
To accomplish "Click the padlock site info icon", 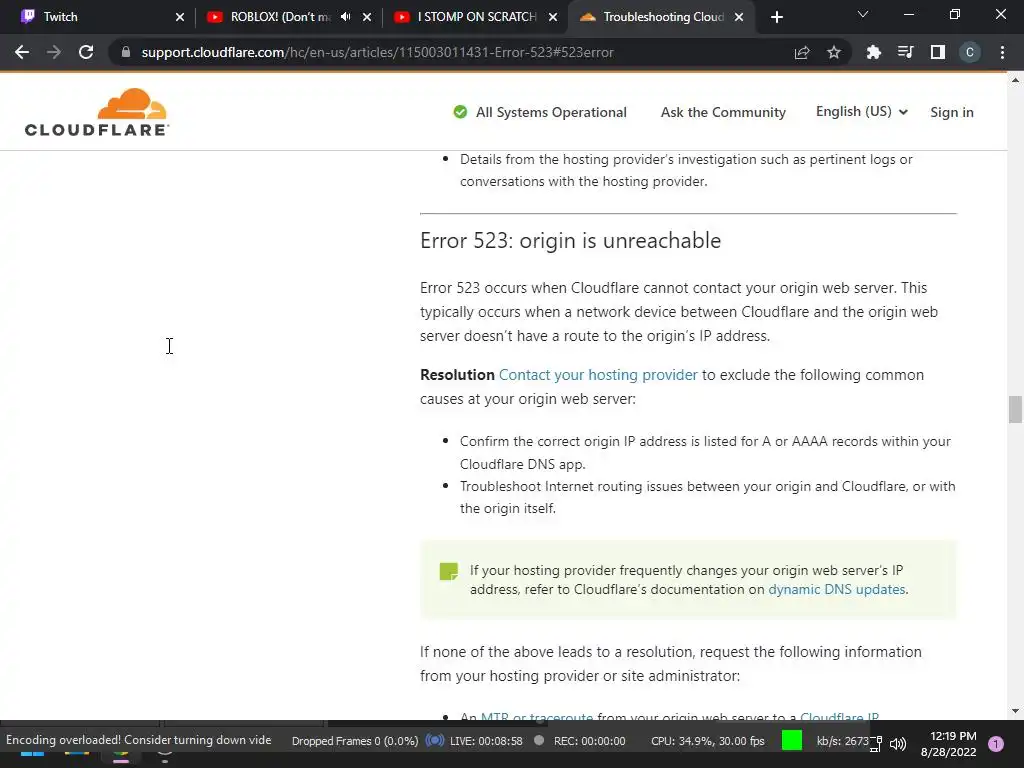I will point(126,52).
